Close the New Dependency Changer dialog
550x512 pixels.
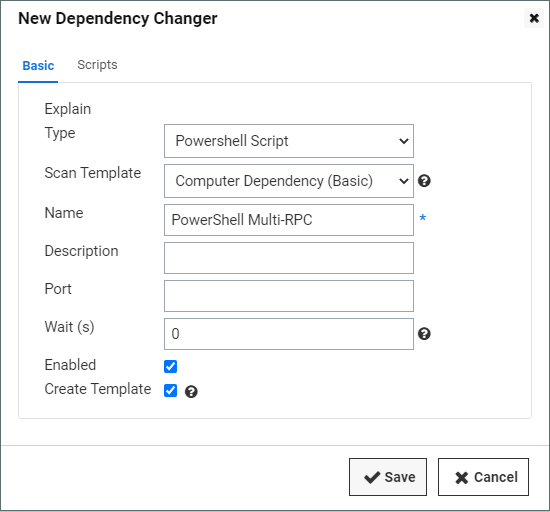point(534,18)
